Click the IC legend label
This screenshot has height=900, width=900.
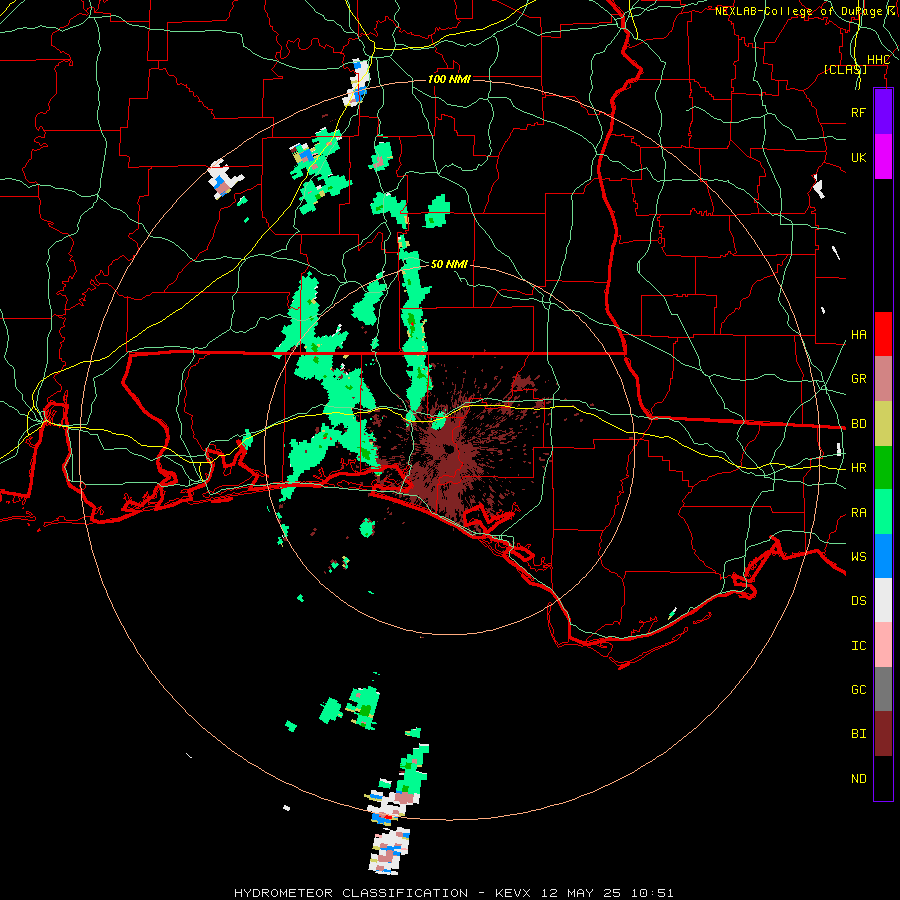click(859, 646)
